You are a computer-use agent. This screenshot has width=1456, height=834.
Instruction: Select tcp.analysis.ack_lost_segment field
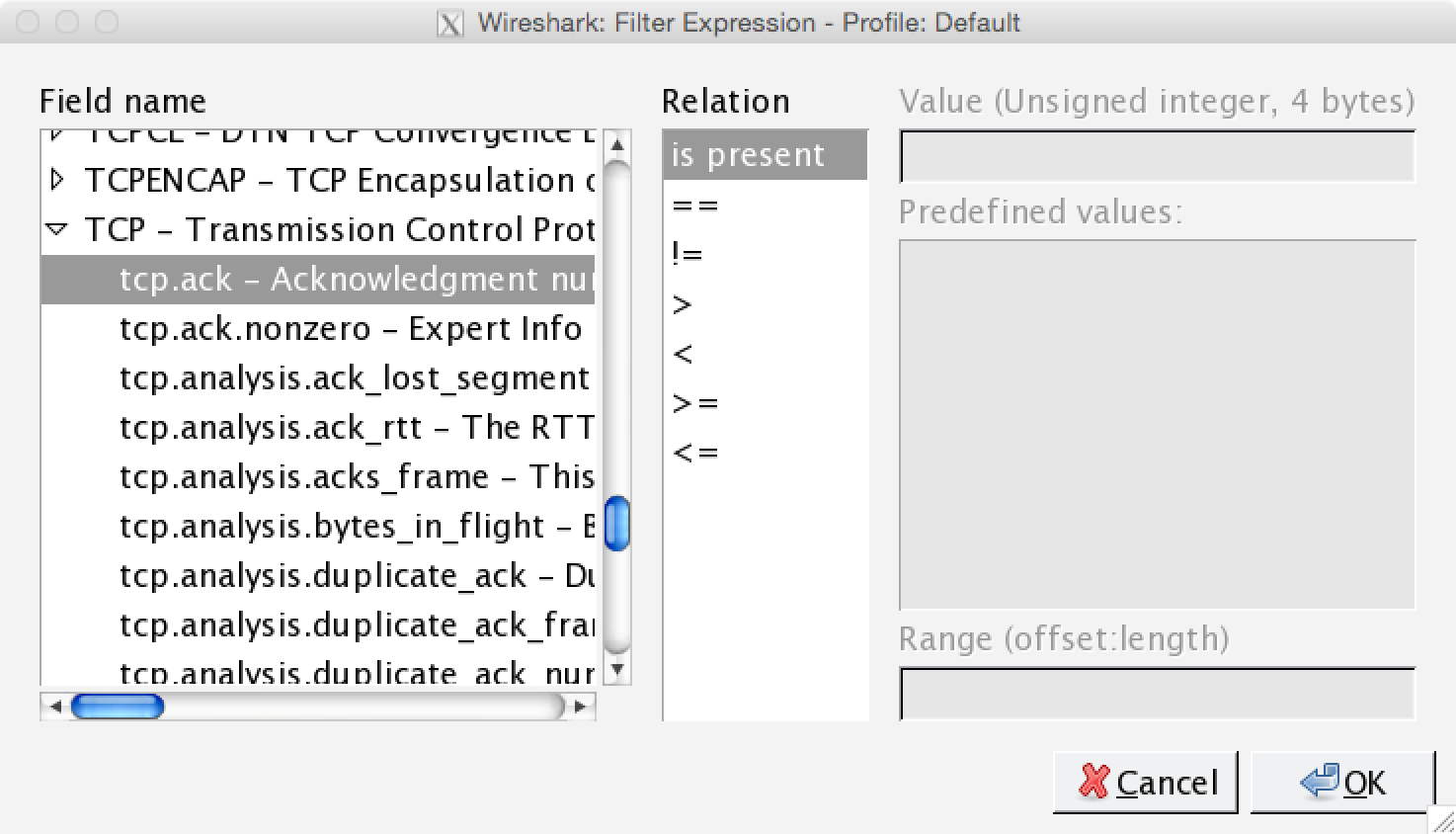[x=318, y=378]
